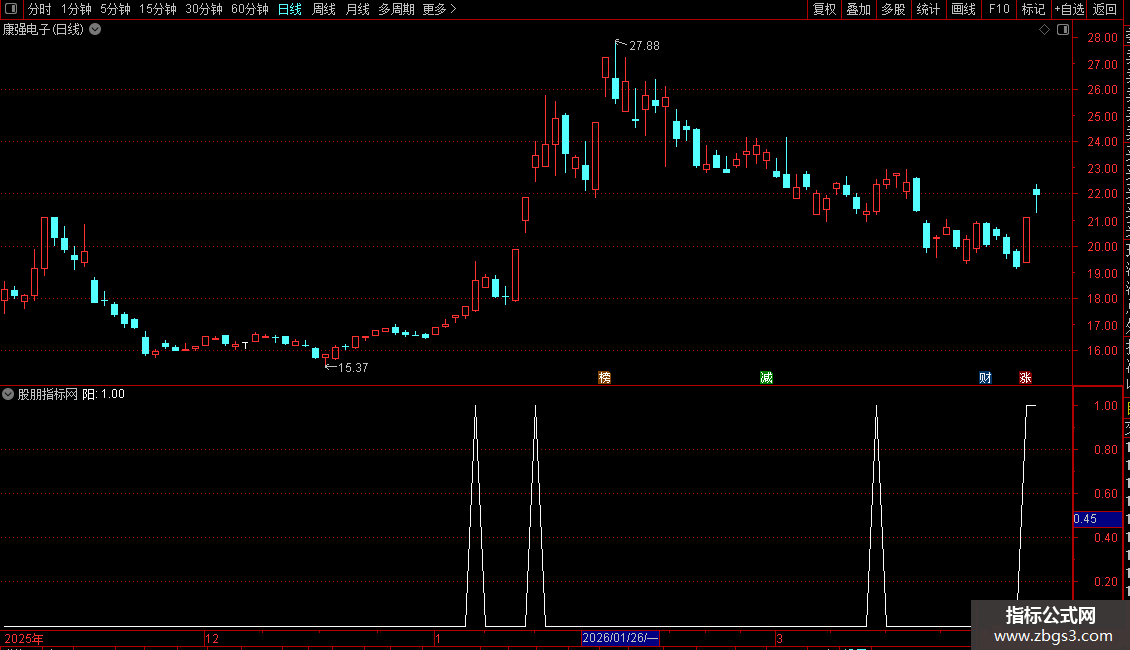Click the red 涨 event marker
Screen dimensions: 1130x650
coord(1025,378)
